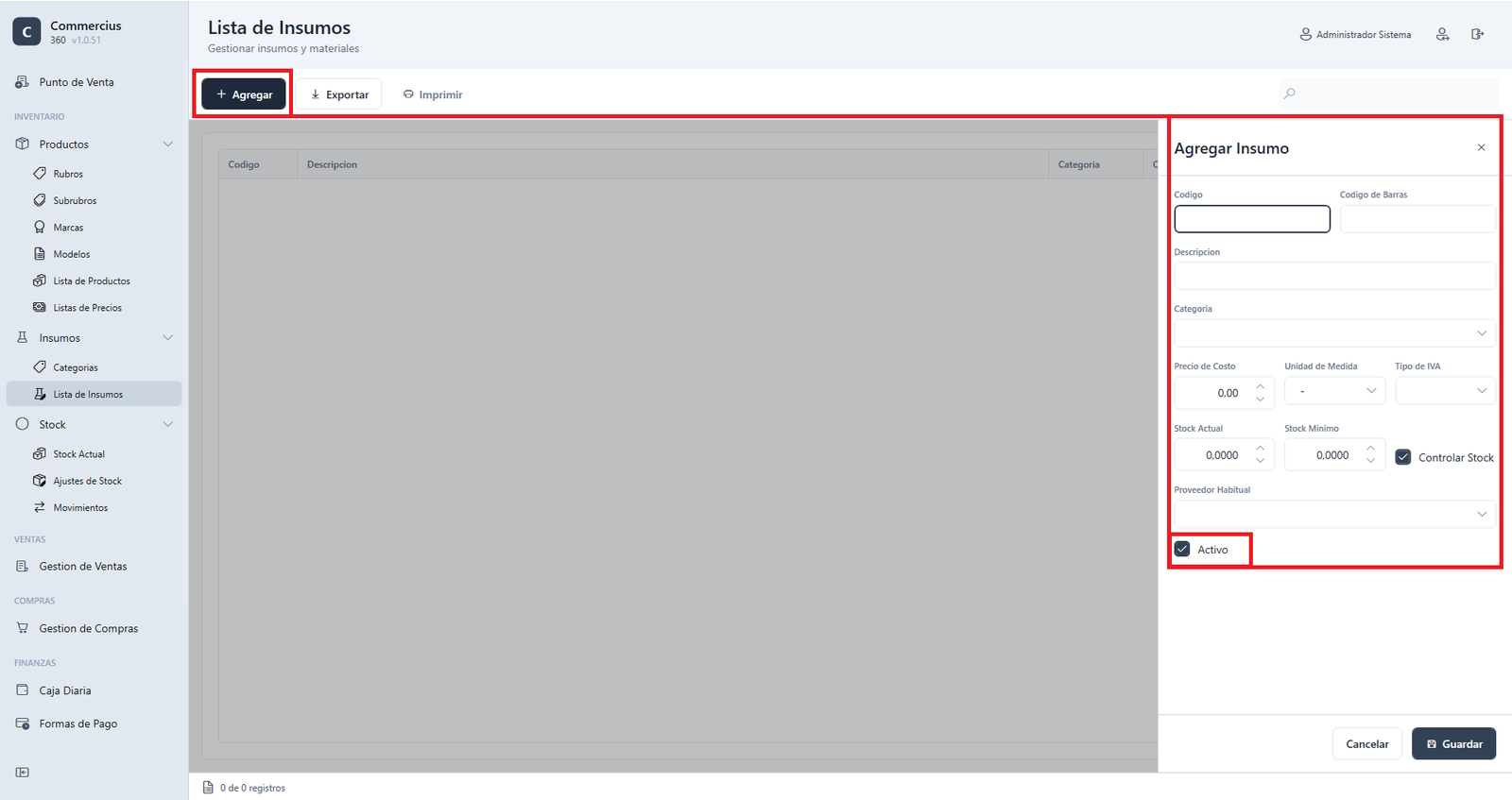Click the Gestion de Compras cart icon

tap(22, 628)
